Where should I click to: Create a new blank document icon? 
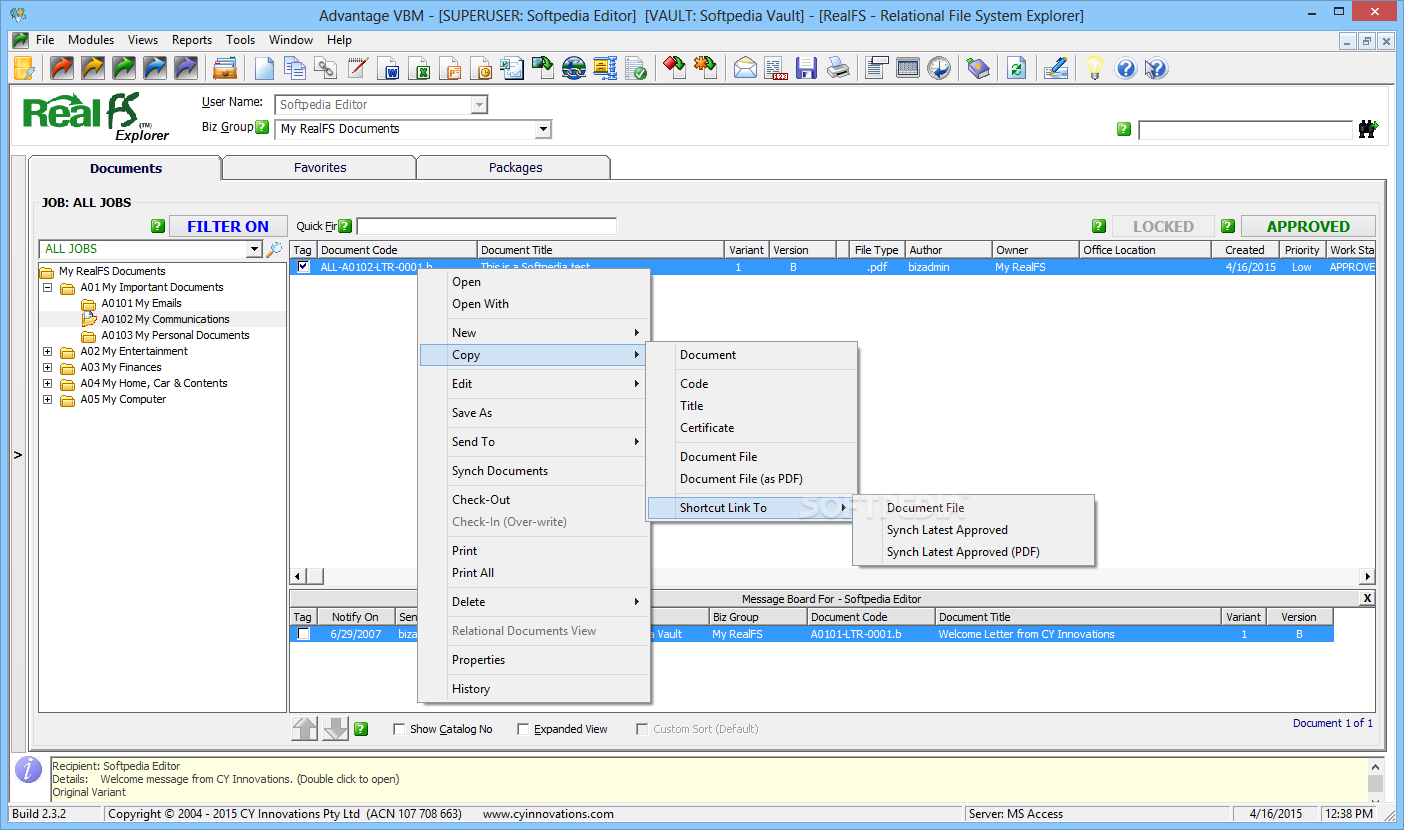pyautogui.click(x=264, y=68)
